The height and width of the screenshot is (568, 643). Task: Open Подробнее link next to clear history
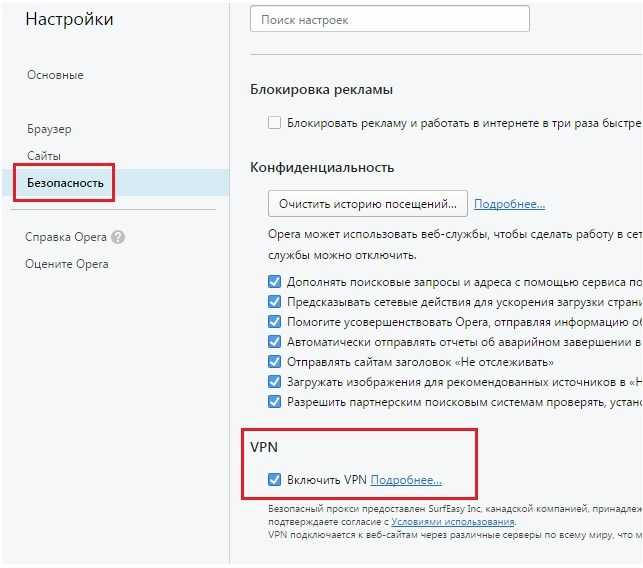coord(510,204)
